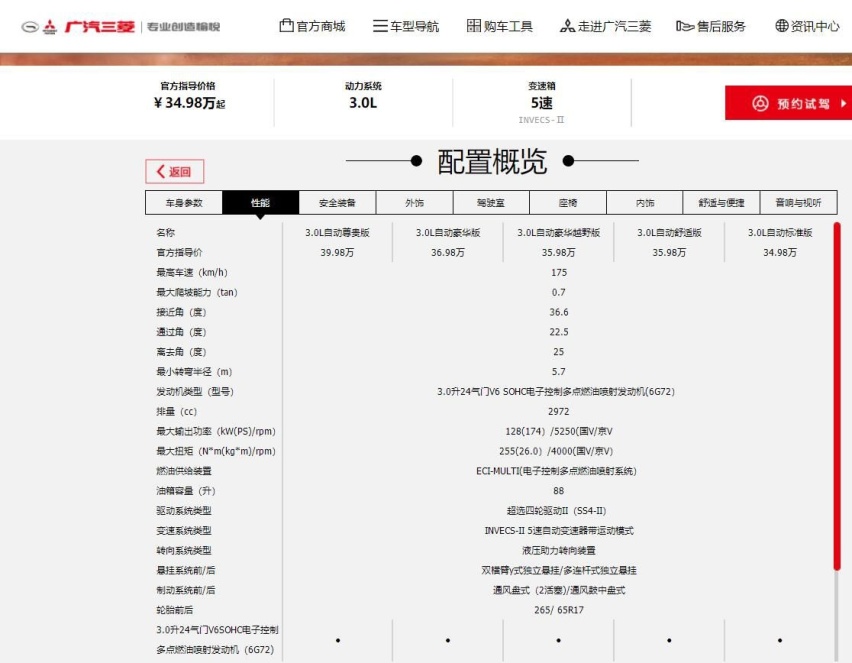Image resolution: width=852 pixels, height=663 pixels.
Task: Click the 变速箱 5速 summary
Action: pyautogui.click(x=542, y=102)
